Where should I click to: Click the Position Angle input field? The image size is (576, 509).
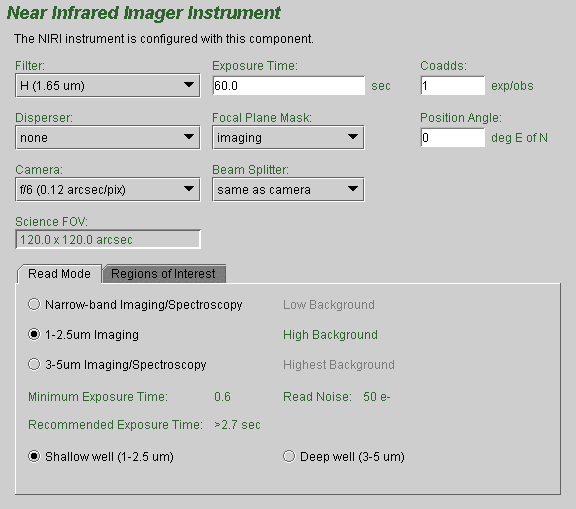[453, 138]
